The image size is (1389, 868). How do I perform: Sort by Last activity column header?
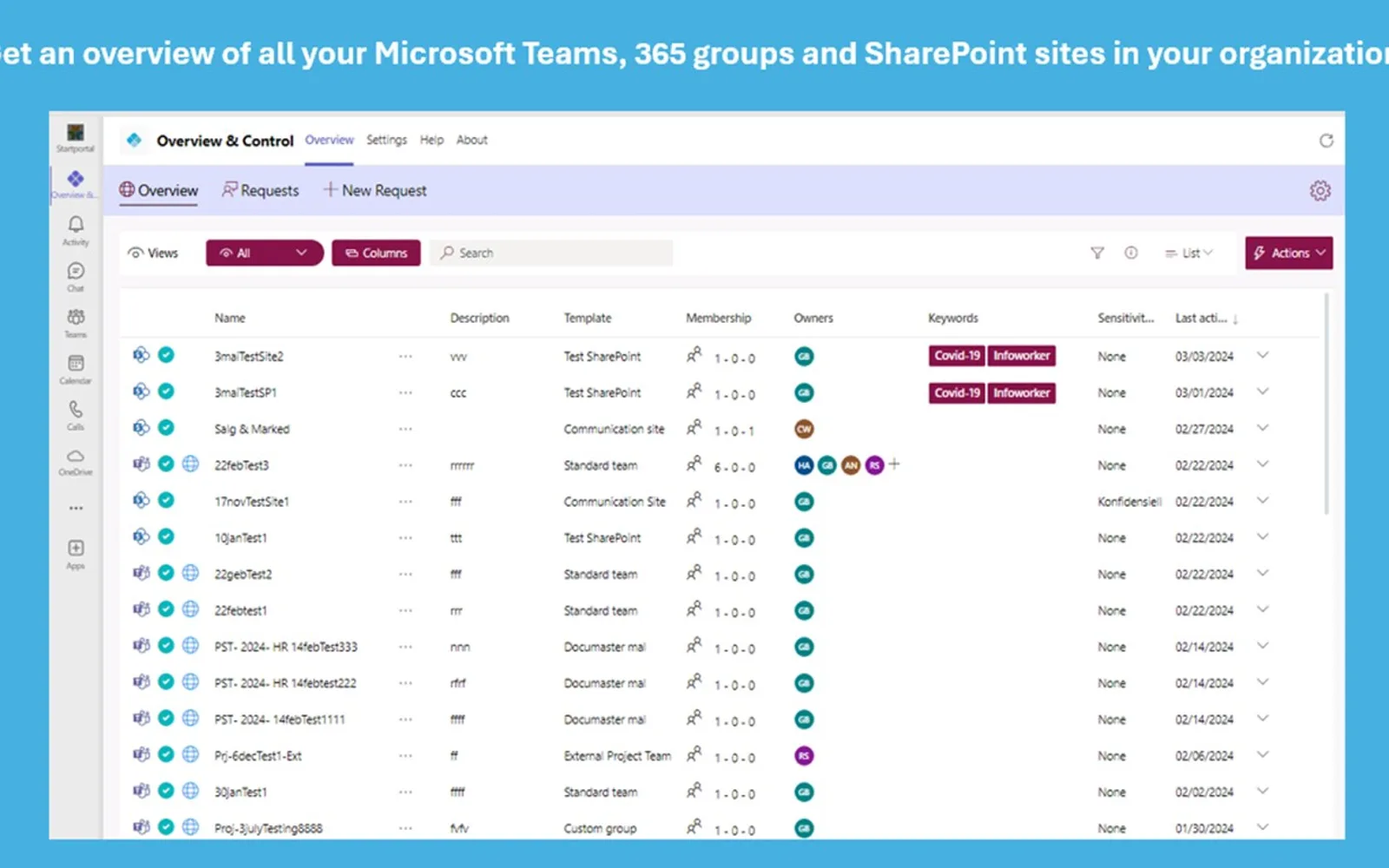coord(1207,319)
